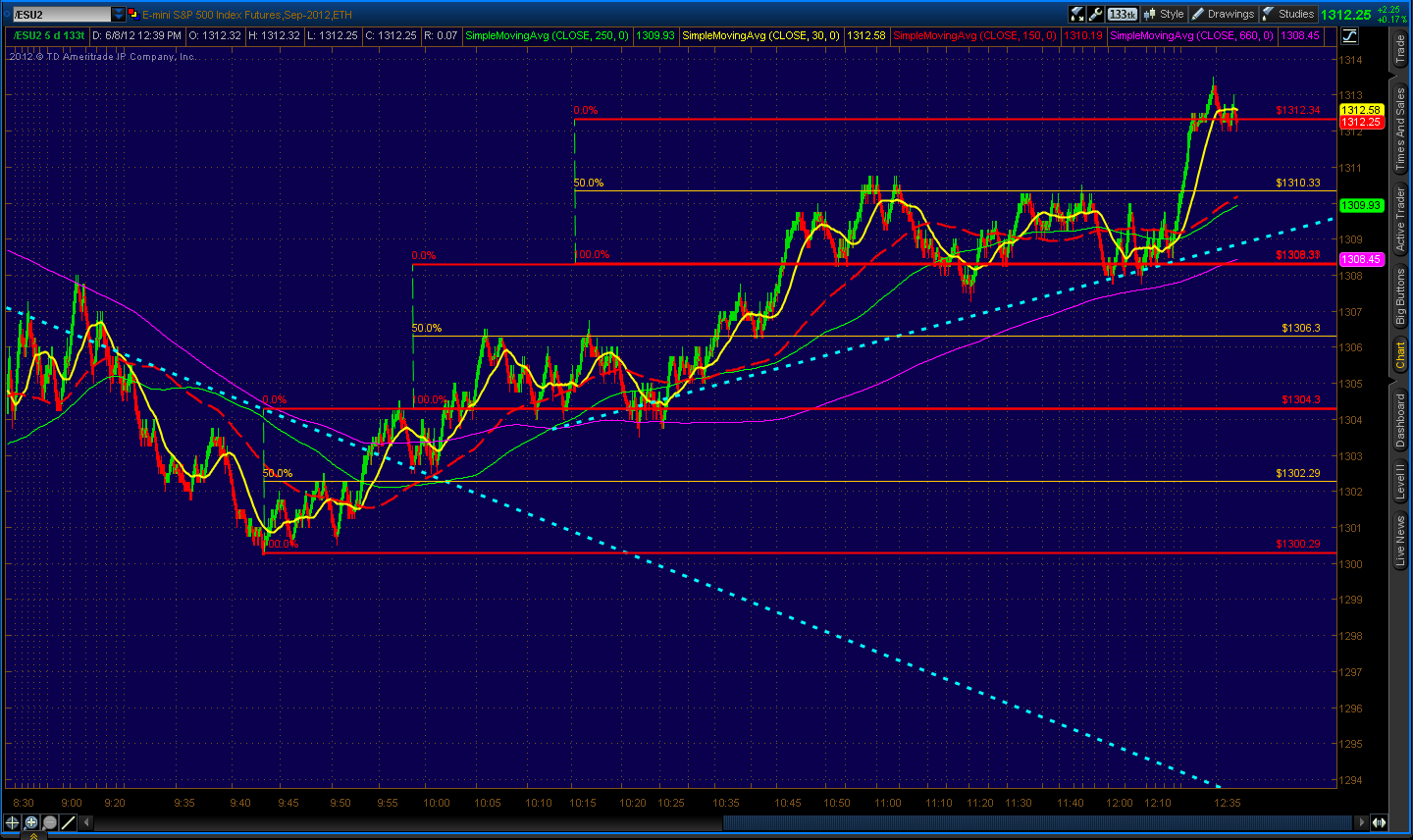This screenshot has width=1413, height=840.
Task: Click the scrollbar right arrow button
Action: [1361, 823]
